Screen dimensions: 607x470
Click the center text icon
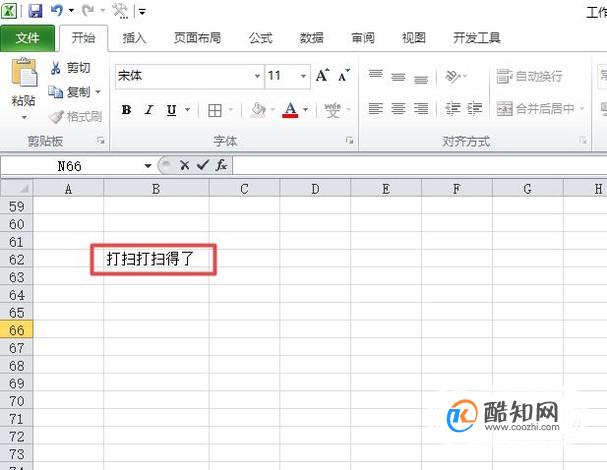(x=398, y=109)
